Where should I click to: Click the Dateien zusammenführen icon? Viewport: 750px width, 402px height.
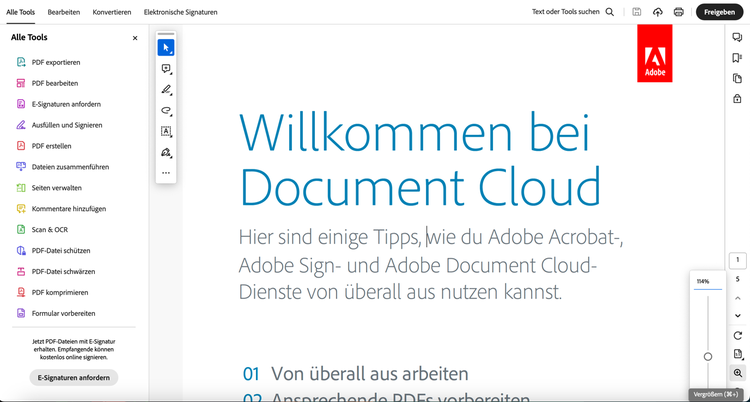click(21, 167)
